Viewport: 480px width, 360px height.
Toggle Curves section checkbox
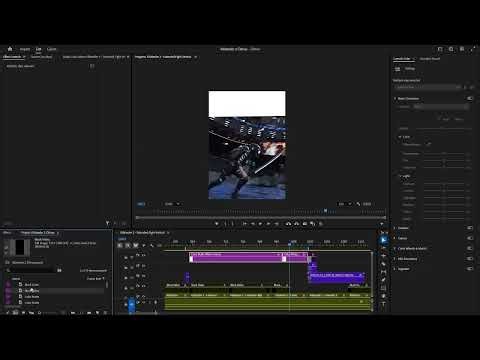point(470,238)
